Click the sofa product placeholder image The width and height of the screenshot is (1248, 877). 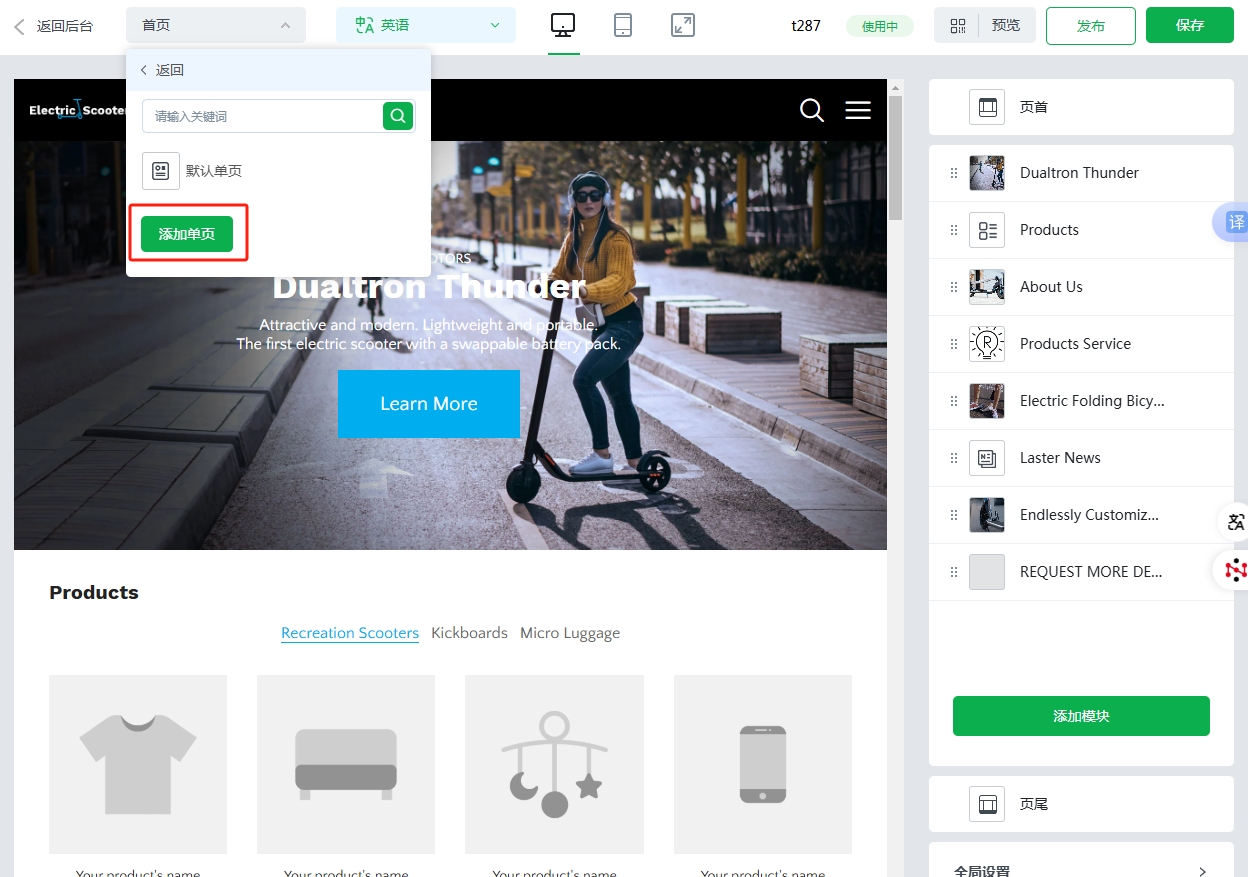point(346,764)
